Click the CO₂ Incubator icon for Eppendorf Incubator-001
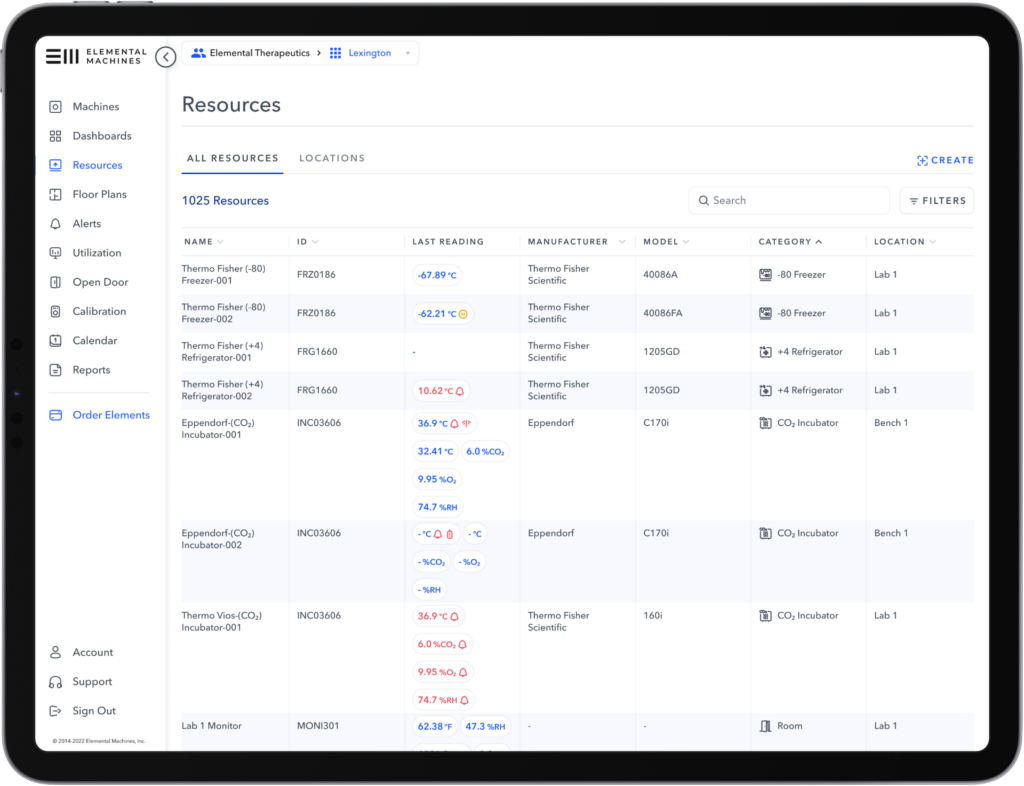Image resolution: width=1024 pixels, height=786 pixels. pos(765,423)
